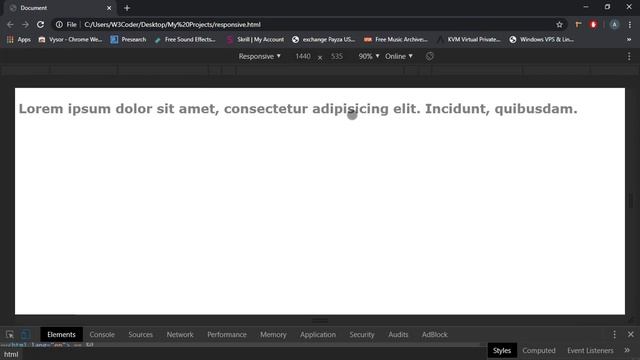Switch to the Elements tab
Screen dimensions: 640x360
click(x=61, y=334)
